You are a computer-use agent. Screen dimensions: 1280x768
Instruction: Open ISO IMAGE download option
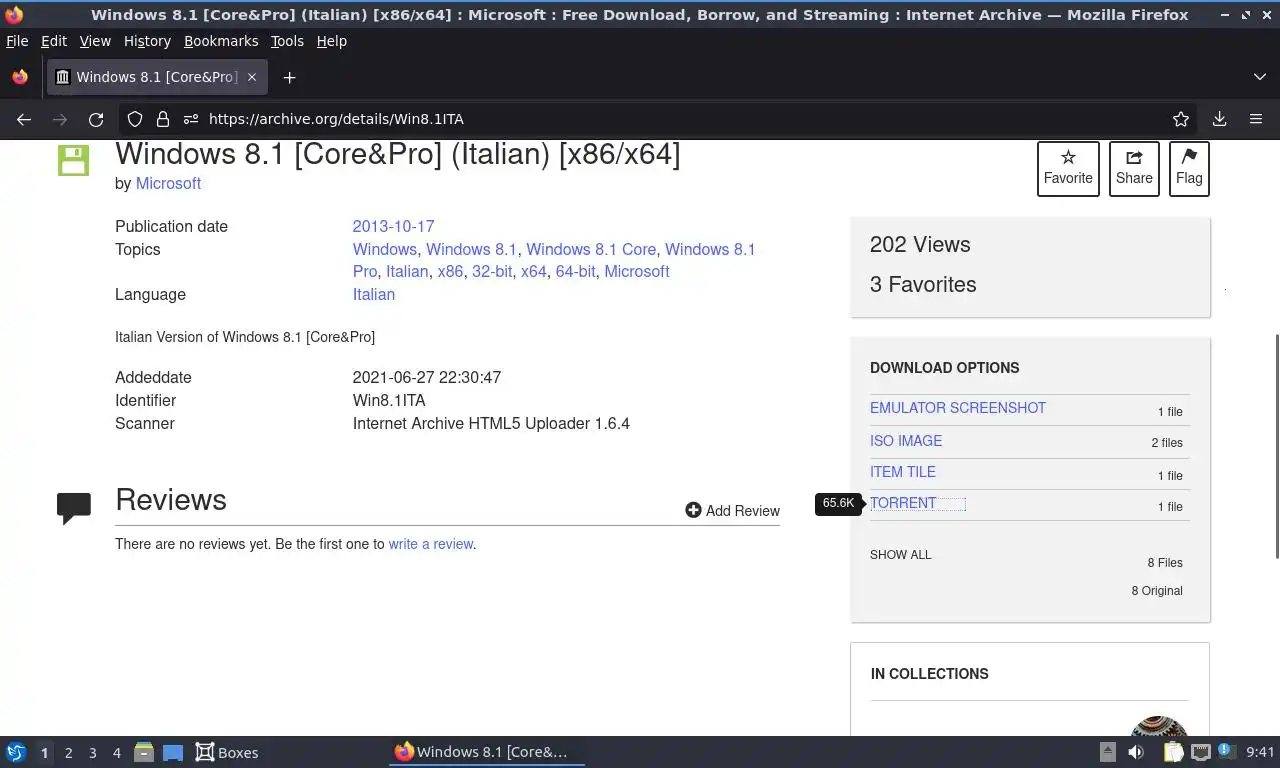click(906, 441)
